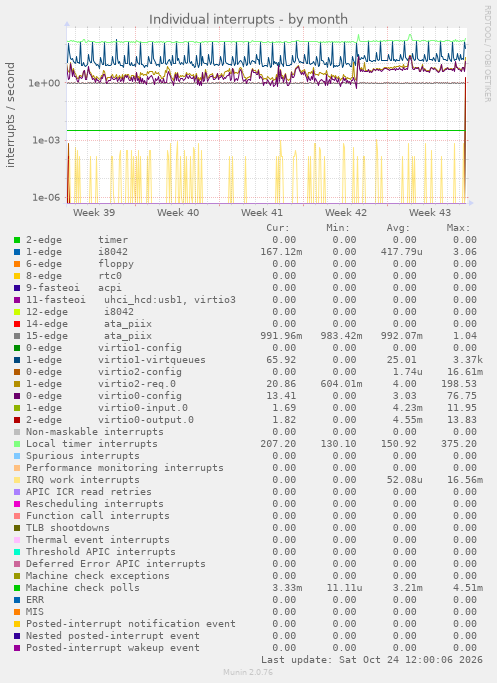Click the swatch beside virtio0-output.0

click(17, 420)
